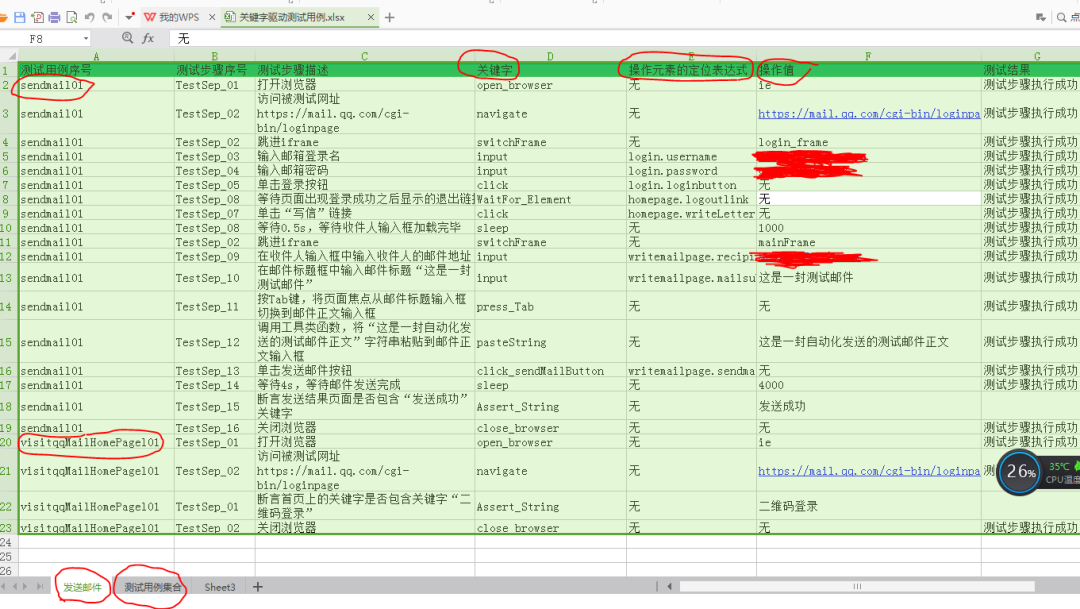Click the formula bar input showing 无

[x=623, y=39]
